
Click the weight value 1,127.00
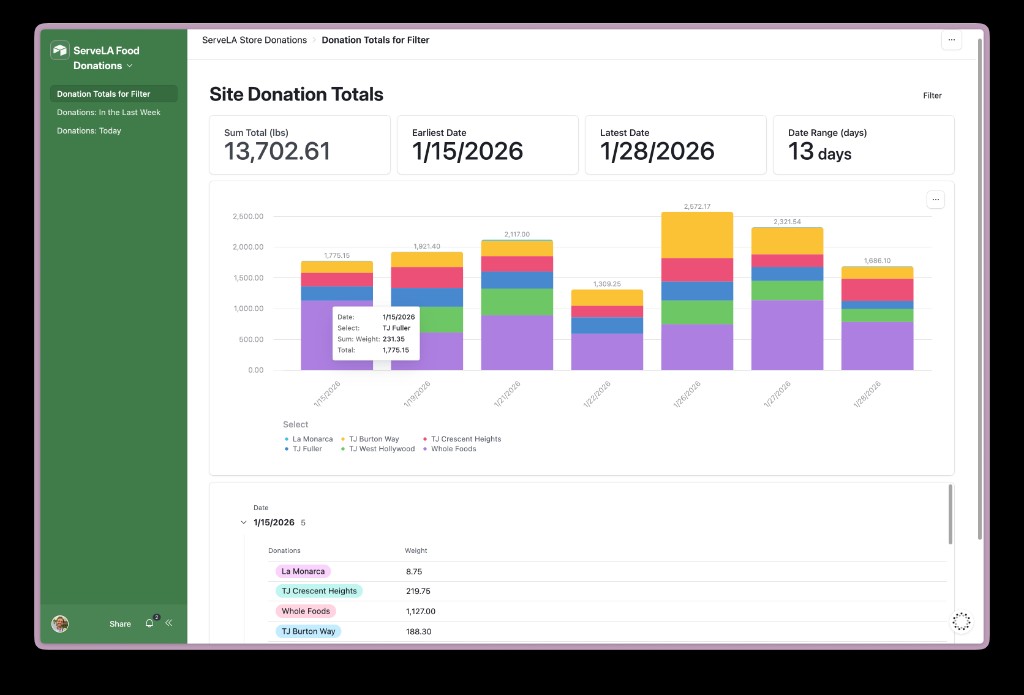[421, 611]
